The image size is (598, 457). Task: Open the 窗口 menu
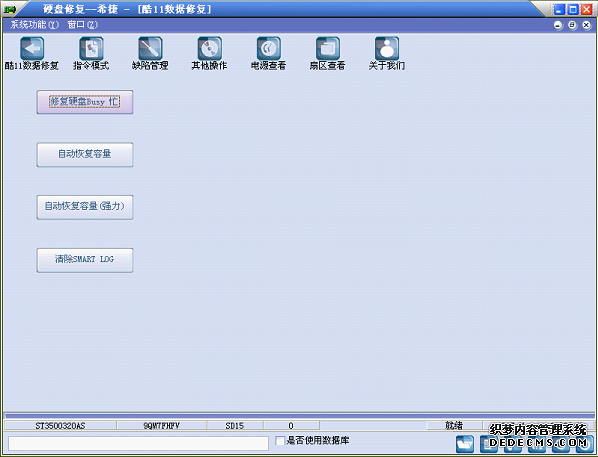point(82,25)
